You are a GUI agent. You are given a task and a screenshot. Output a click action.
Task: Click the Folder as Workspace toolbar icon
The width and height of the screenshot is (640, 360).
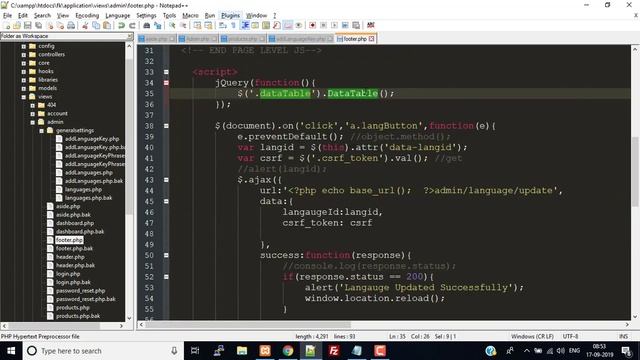click(x=288, y=25)
